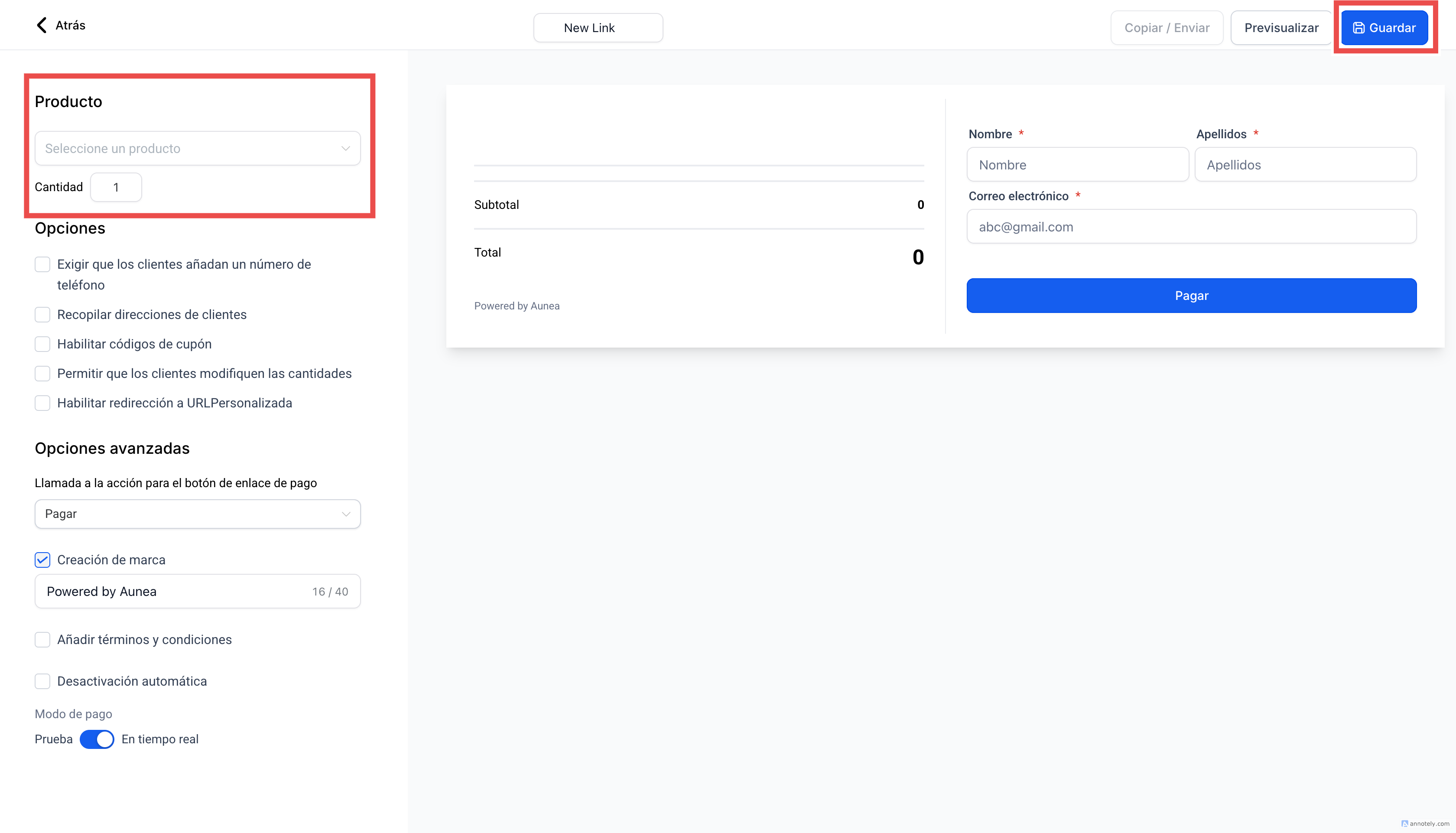Click the Correo electrónico input field
The height and width of the screenshot is (833, 1456).
(x=1191, y=227)
